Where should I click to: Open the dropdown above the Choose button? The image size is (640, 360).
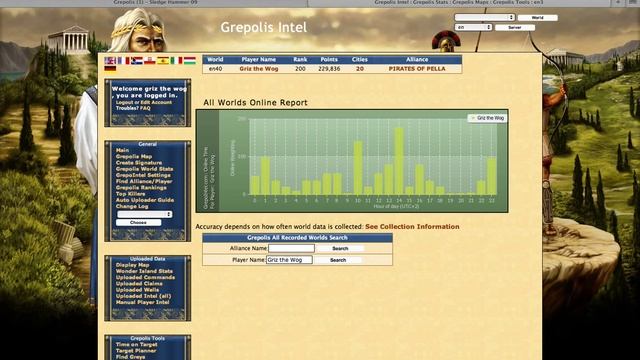coord(144,214)
